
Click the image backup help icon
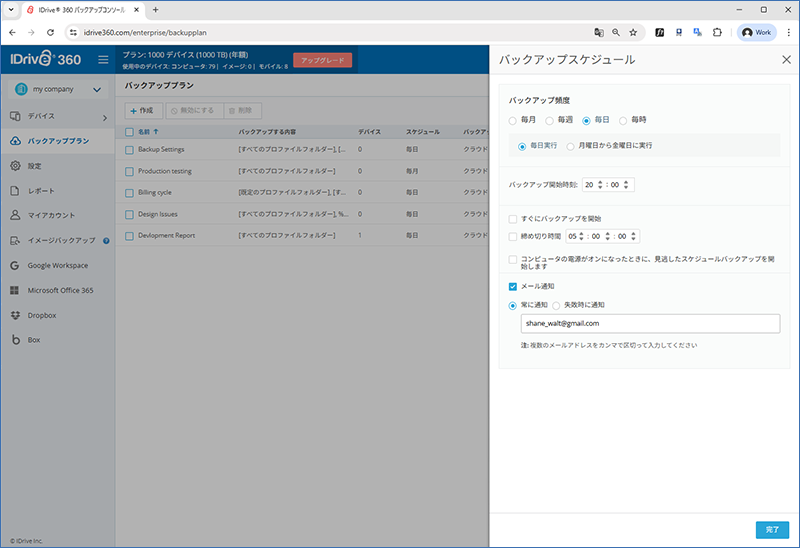[x=106, y=240]
